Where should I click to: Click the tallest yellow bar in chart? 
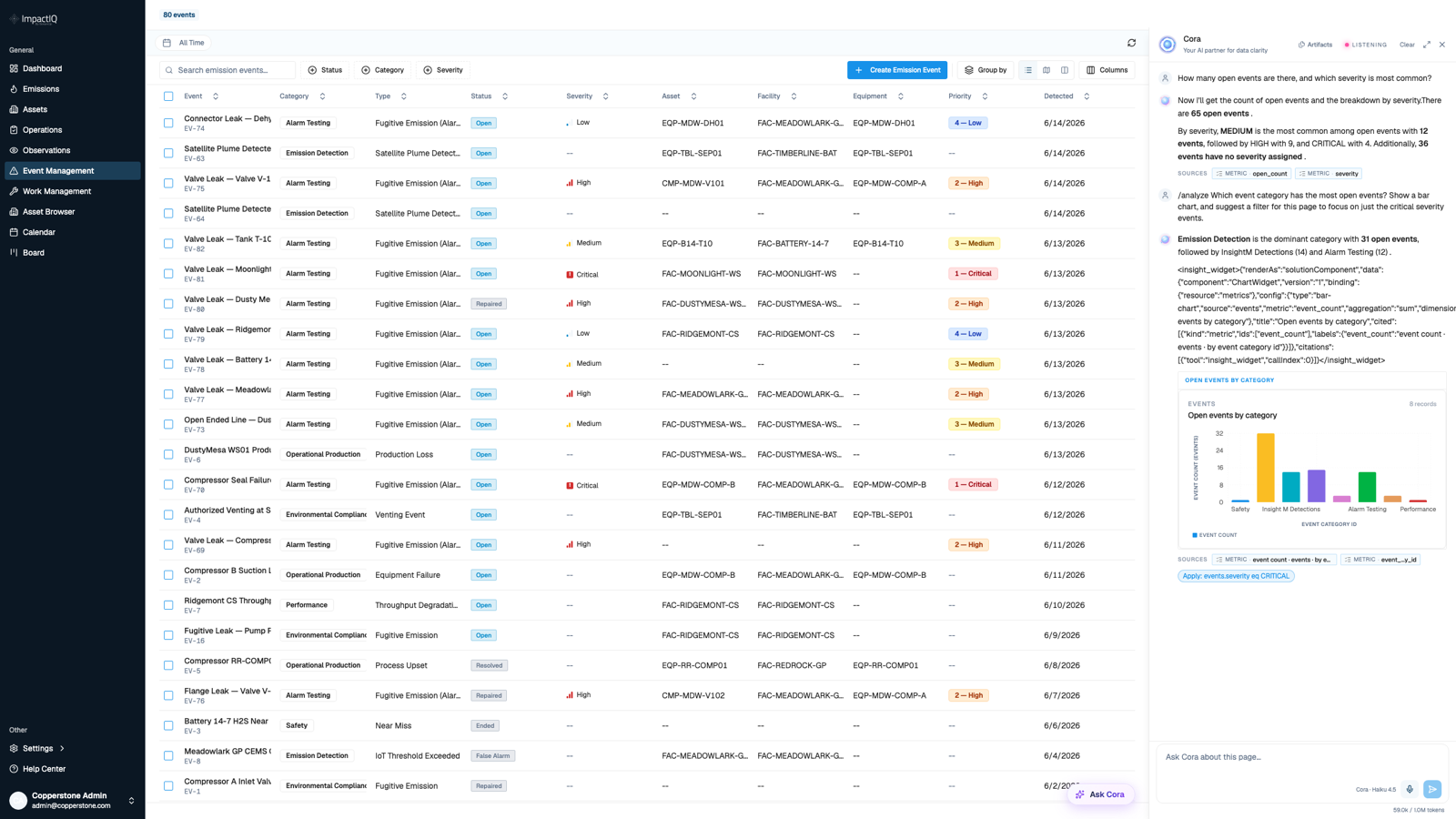(x=1265, y=468)
